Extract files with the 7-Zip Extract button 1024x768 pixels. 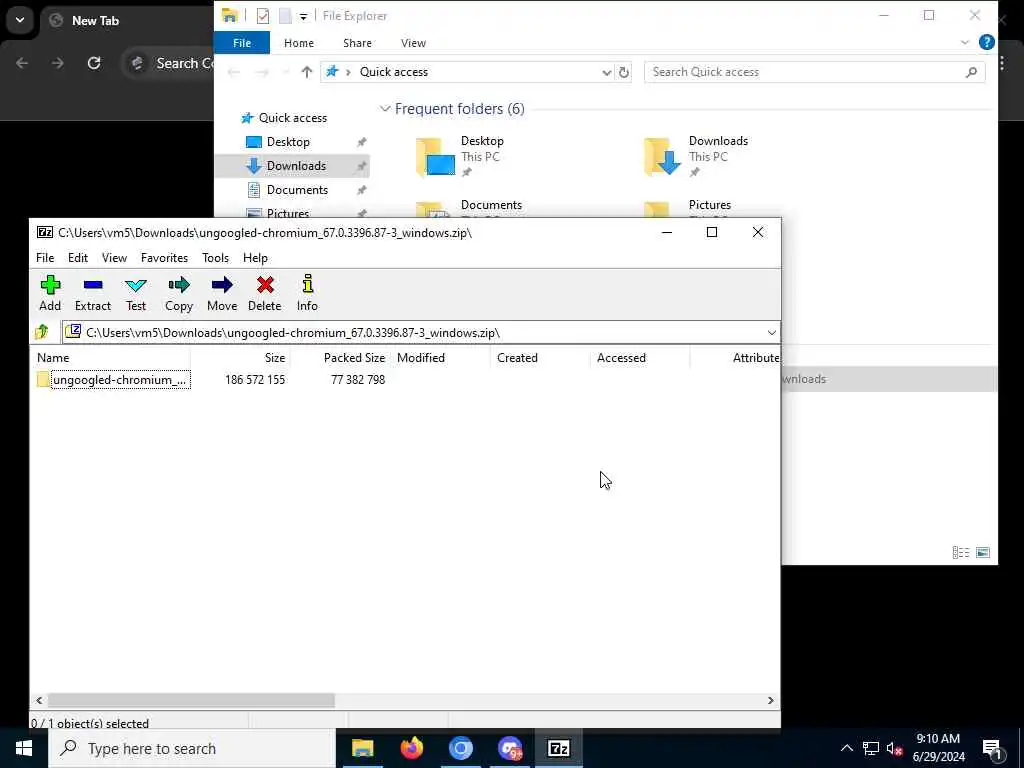pos(93,293)
